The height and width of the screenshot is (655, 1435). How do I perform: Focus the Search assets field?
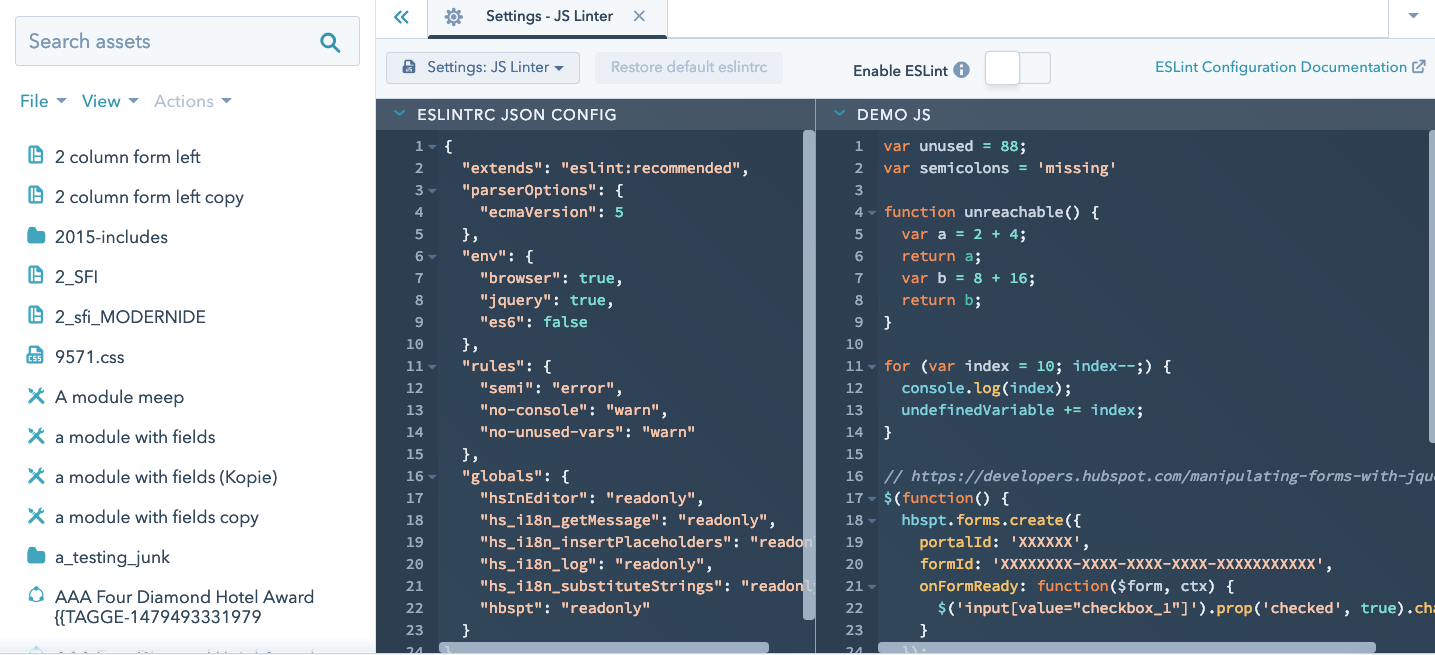(x=187, y=42)
